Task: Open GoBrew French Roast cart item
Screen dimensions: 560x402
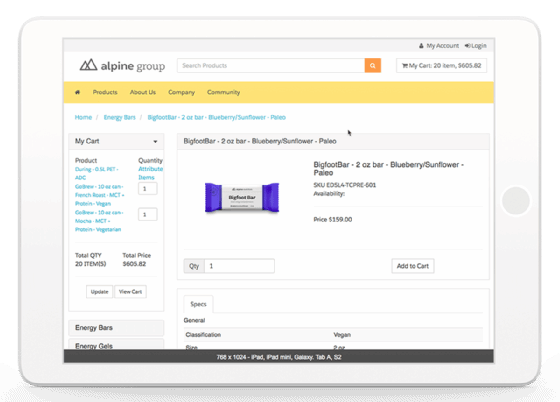Action: coord(100,195)
